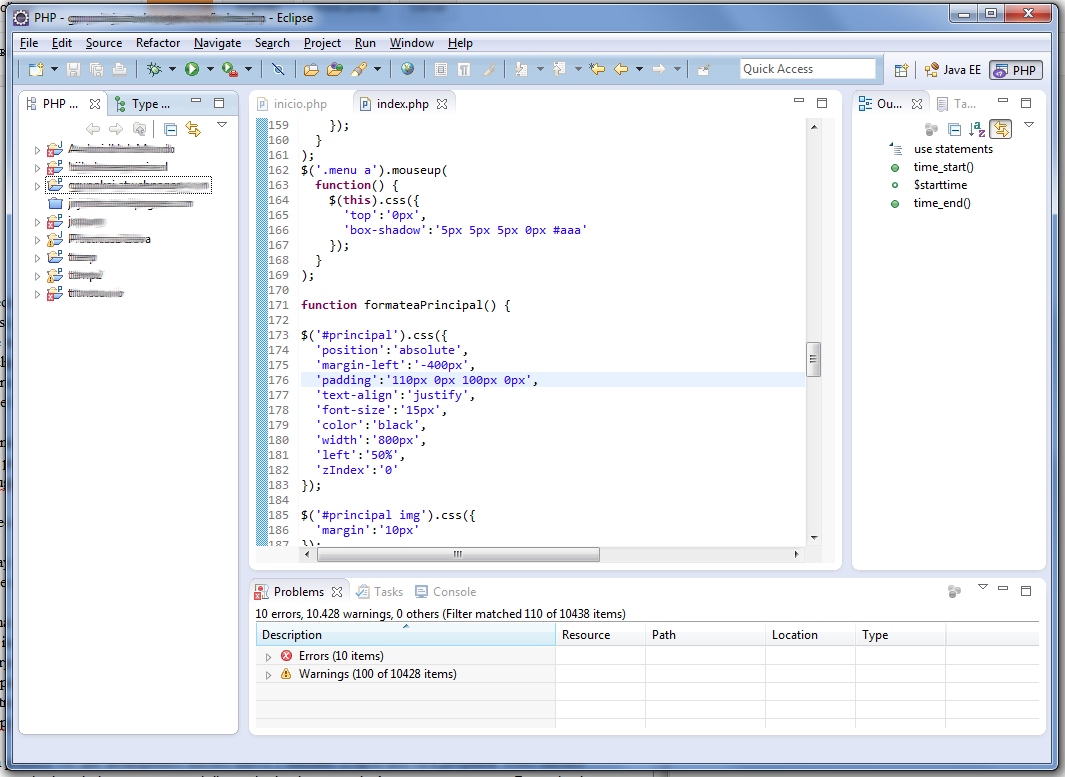Image resolution: width=1065 pixels, height=777 pixels.
Task: Collapse All in the PHP Explorer panel
Action: [170, 128]
